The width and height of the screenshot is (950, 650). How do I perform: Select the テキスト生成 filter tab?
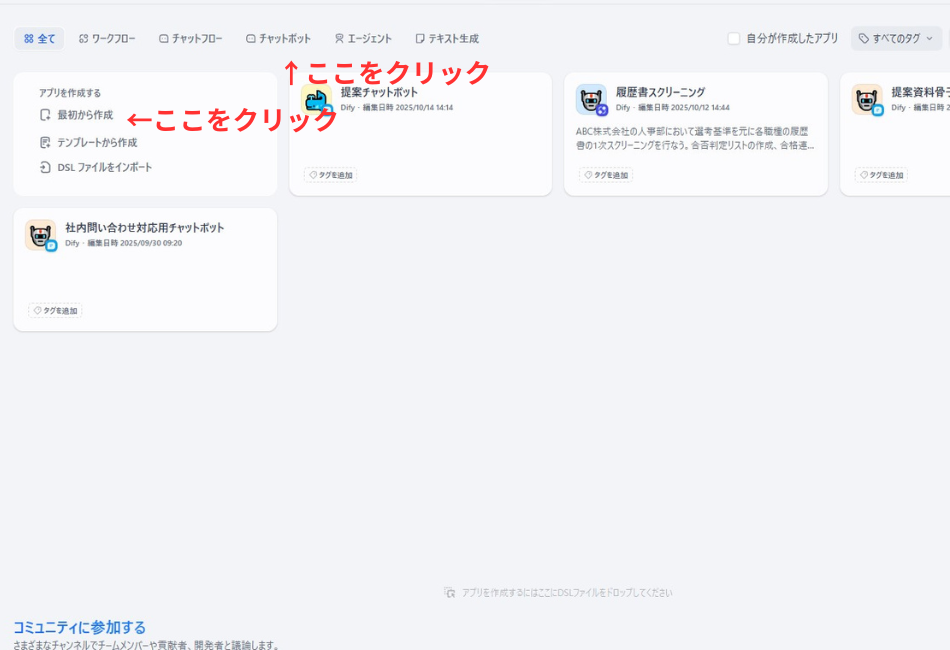tap(447, 38)
